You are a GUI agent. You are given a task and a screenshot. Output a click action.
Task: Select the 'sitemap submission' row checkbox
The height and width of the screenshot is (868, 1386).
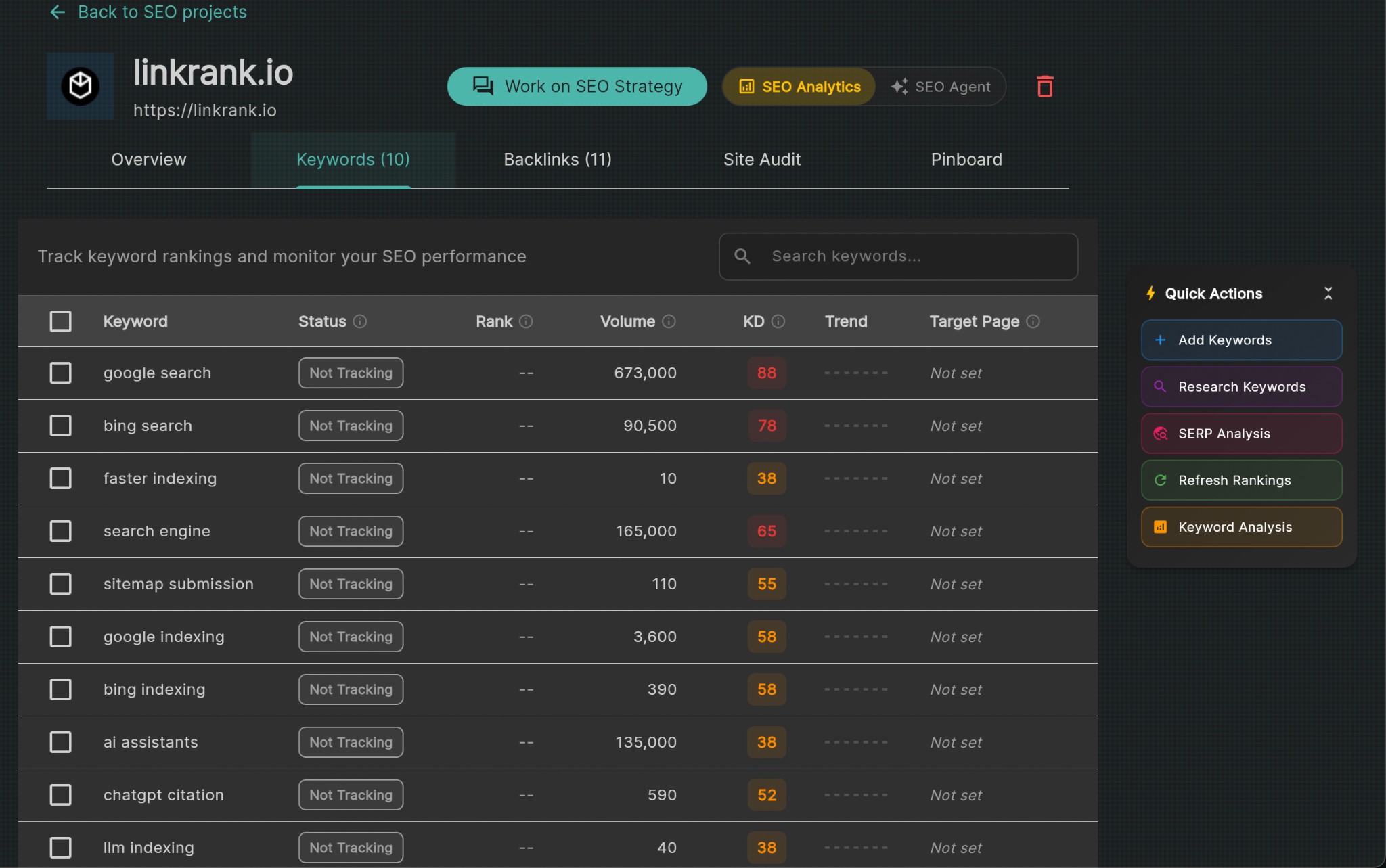pos(61,584)
